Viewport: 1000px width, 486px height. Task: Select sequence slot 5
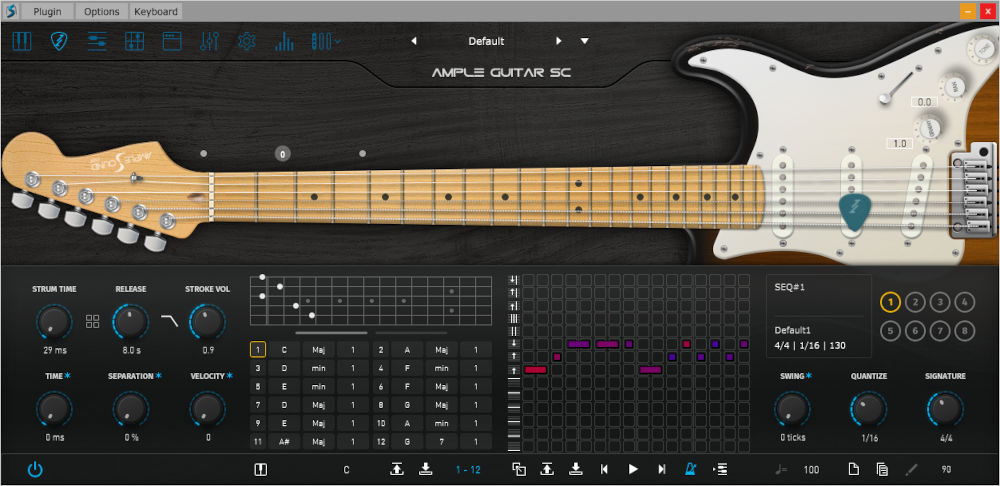(891, 330)
